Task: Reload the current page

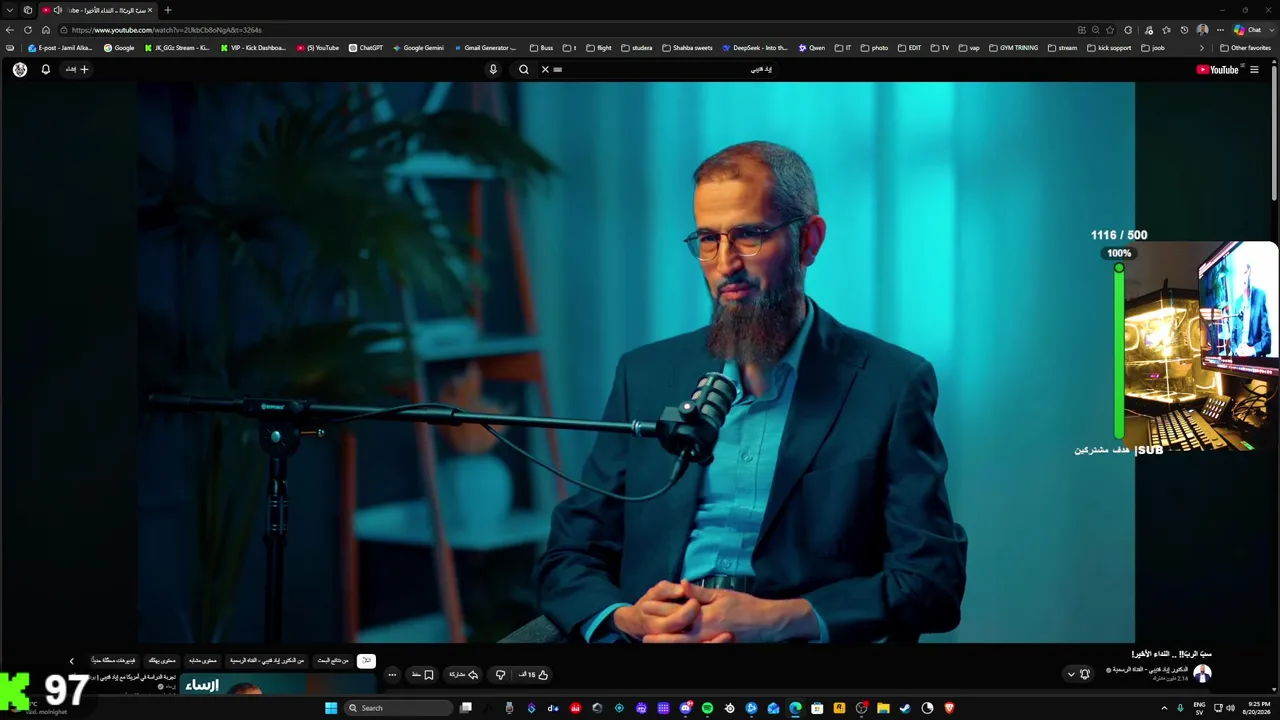Action: click(28, 30)
